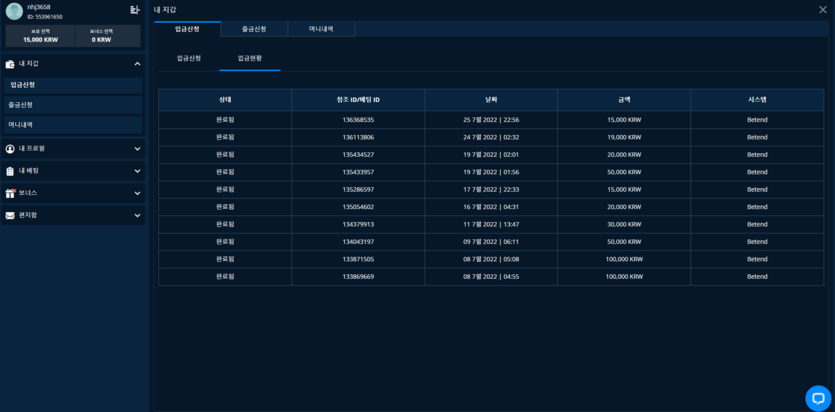This screenshot has width=835, height=412.
Task: Click reference ID 135433957
Action: click(358, 172)
